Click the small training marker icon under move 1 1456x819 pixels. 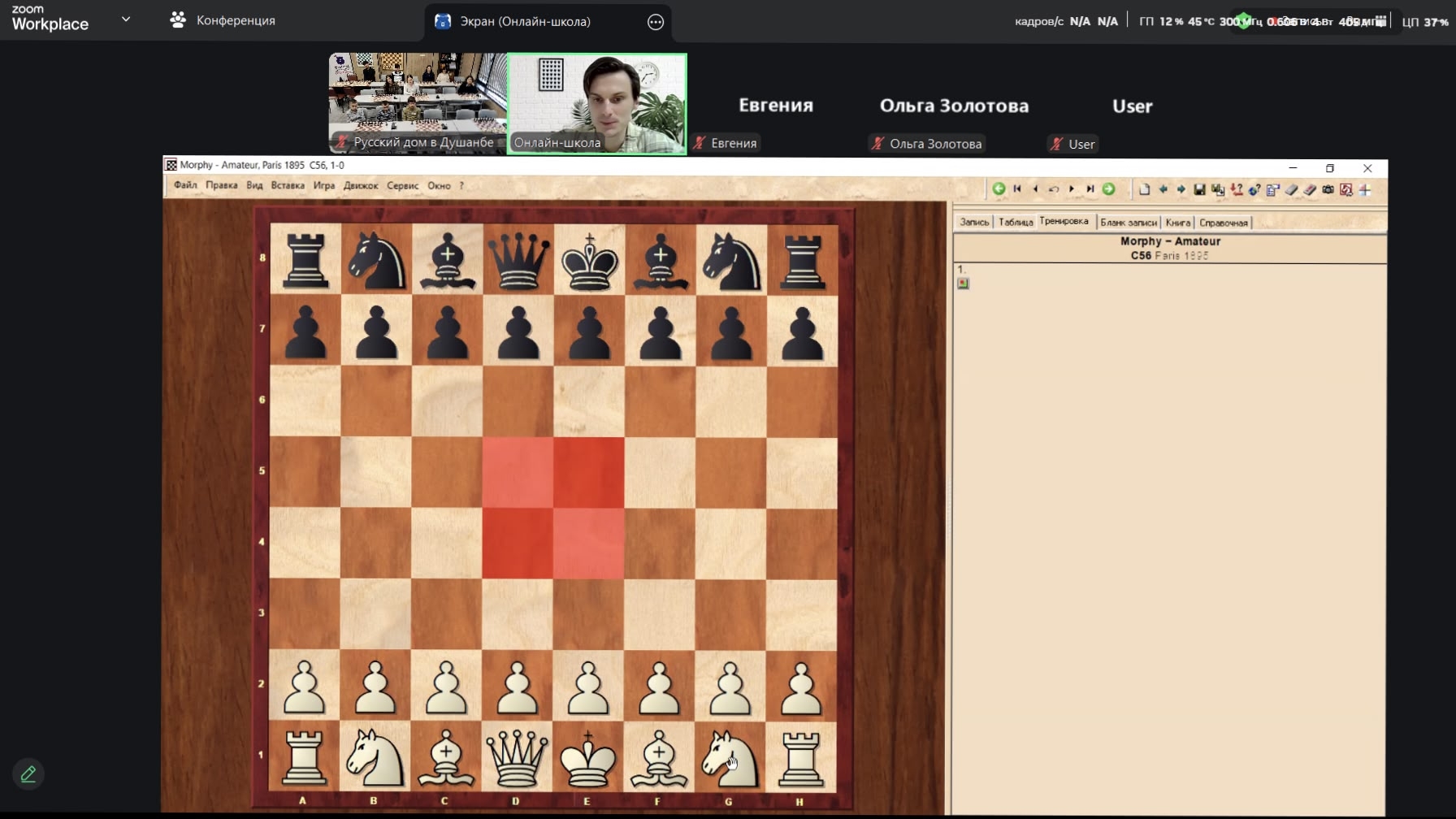point(963,284)
